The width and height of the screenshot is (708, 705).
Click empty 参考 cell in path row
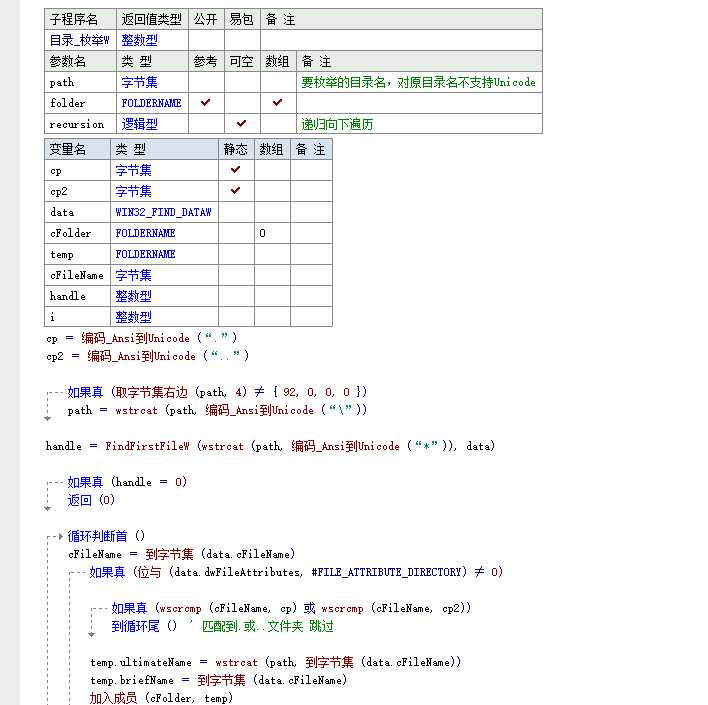click(206, 82)
